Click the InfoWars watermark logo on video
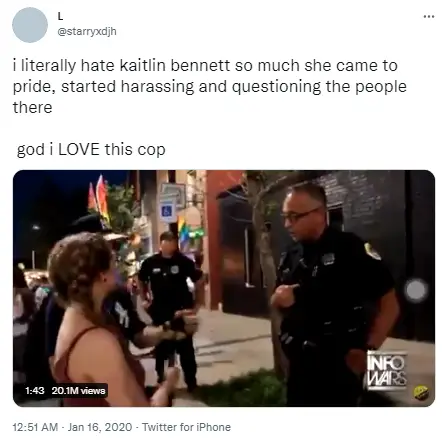Screen dimensions: 442x445 point(387,370)
